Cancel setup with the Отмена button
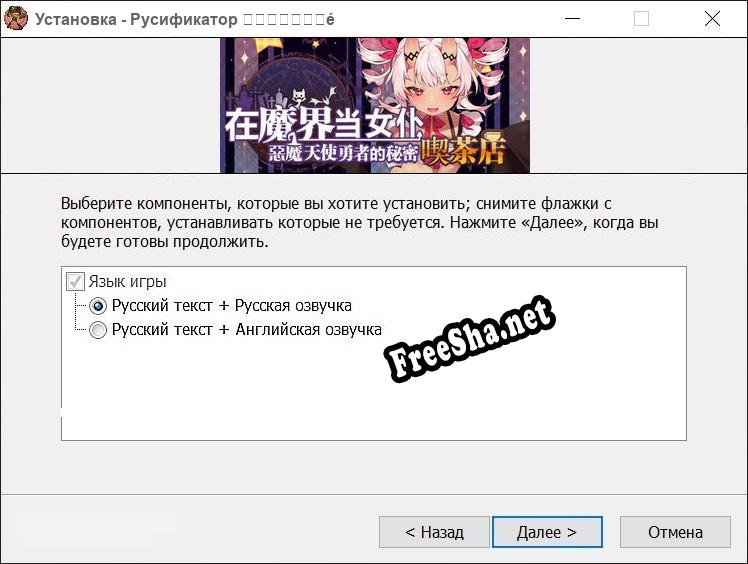This screenshot has width=748, height=564. pos(675,532)
